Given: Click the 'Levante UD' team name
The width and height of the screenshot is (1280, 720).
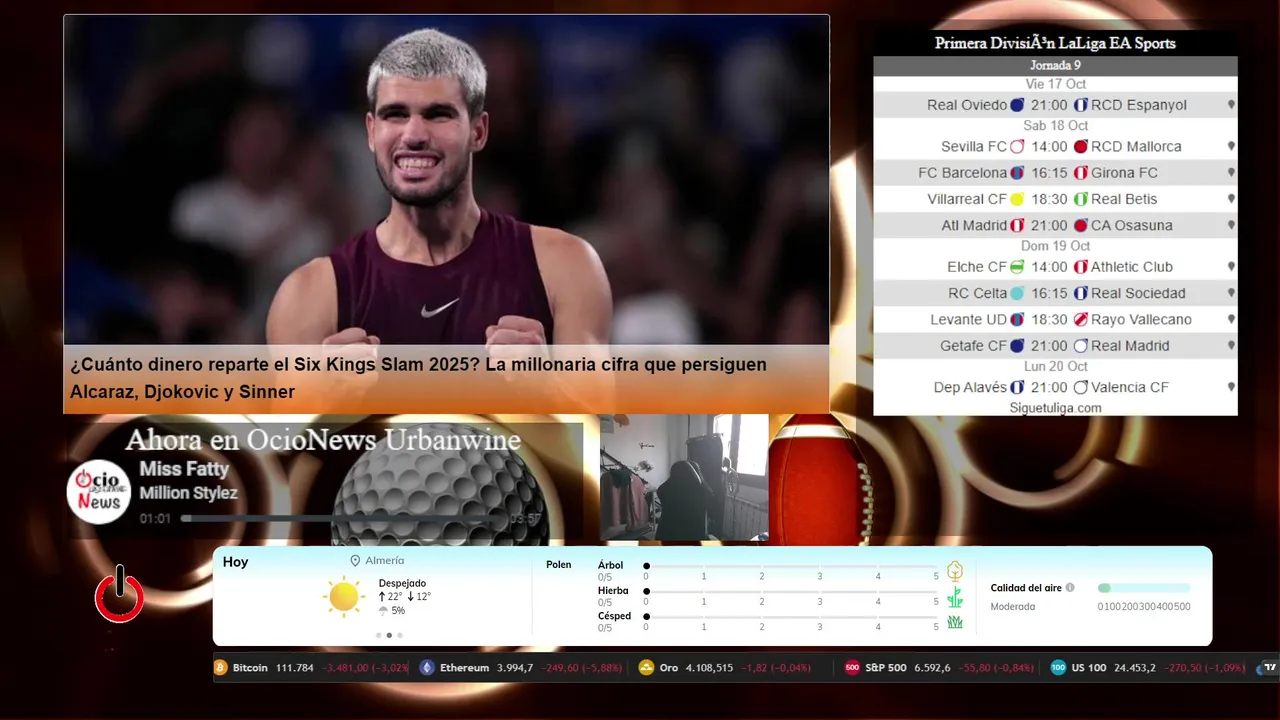Looking at the screenshot, I should tap(968, 320).
